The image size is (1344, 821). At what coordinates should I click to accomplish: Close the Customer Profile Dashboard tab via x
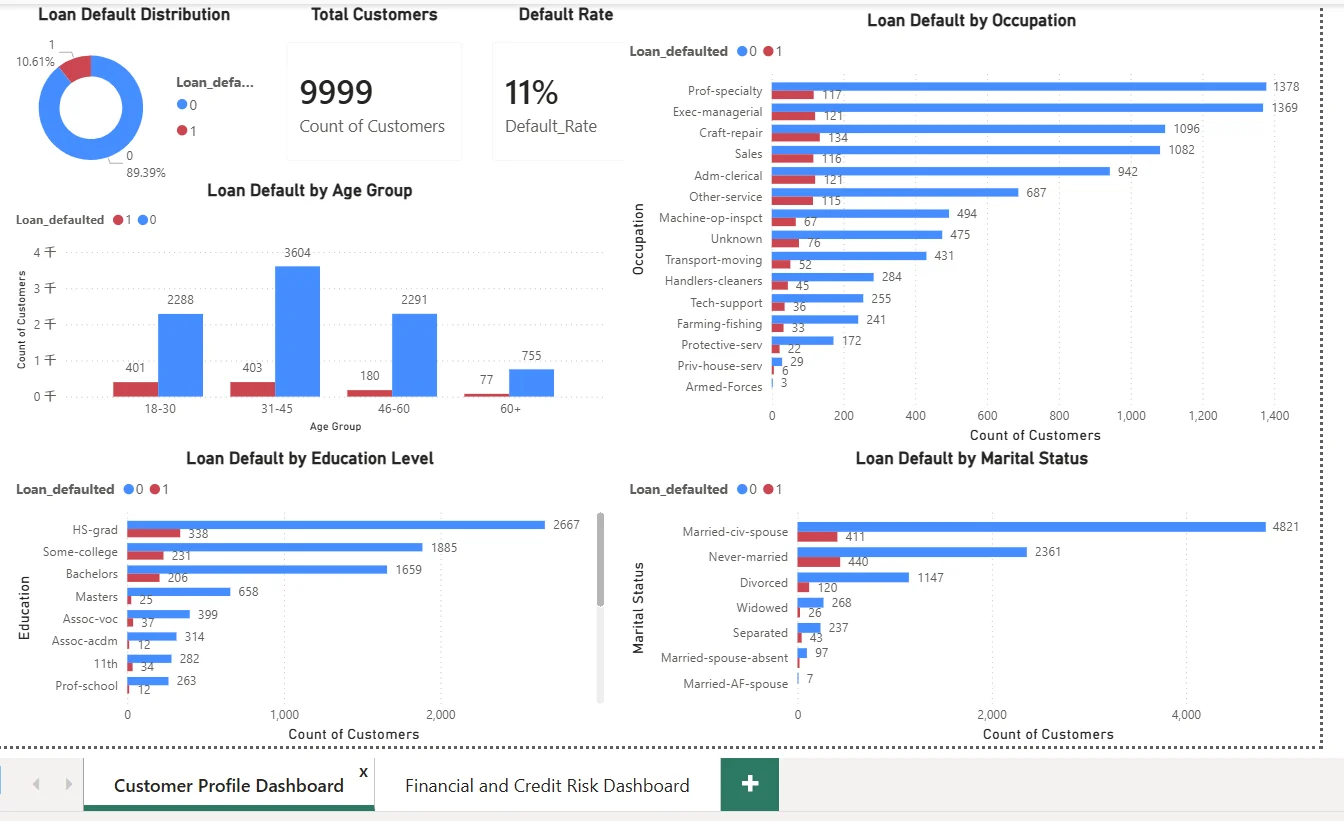(363, 772)
